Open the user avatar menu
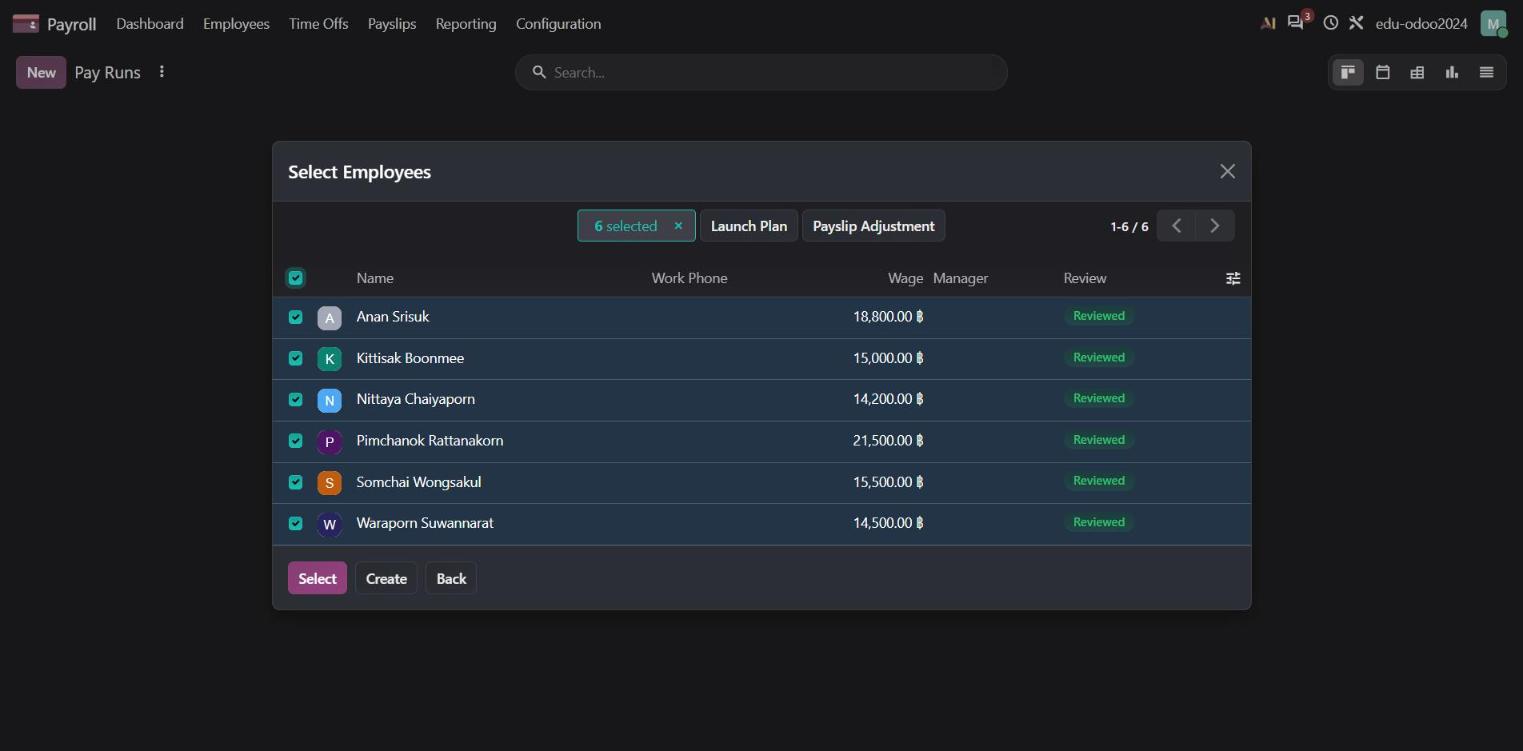 [1493, 23]
